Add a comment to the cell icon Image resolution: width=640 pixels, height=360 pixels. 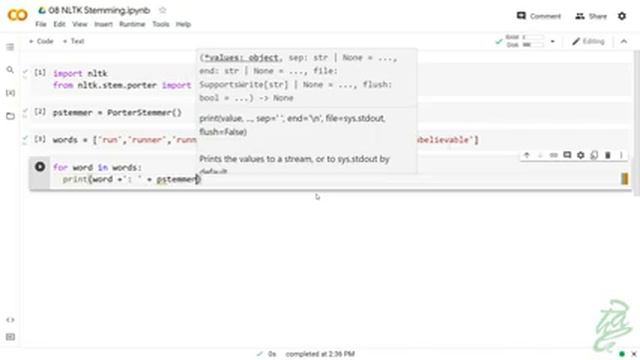click(567, 155)
